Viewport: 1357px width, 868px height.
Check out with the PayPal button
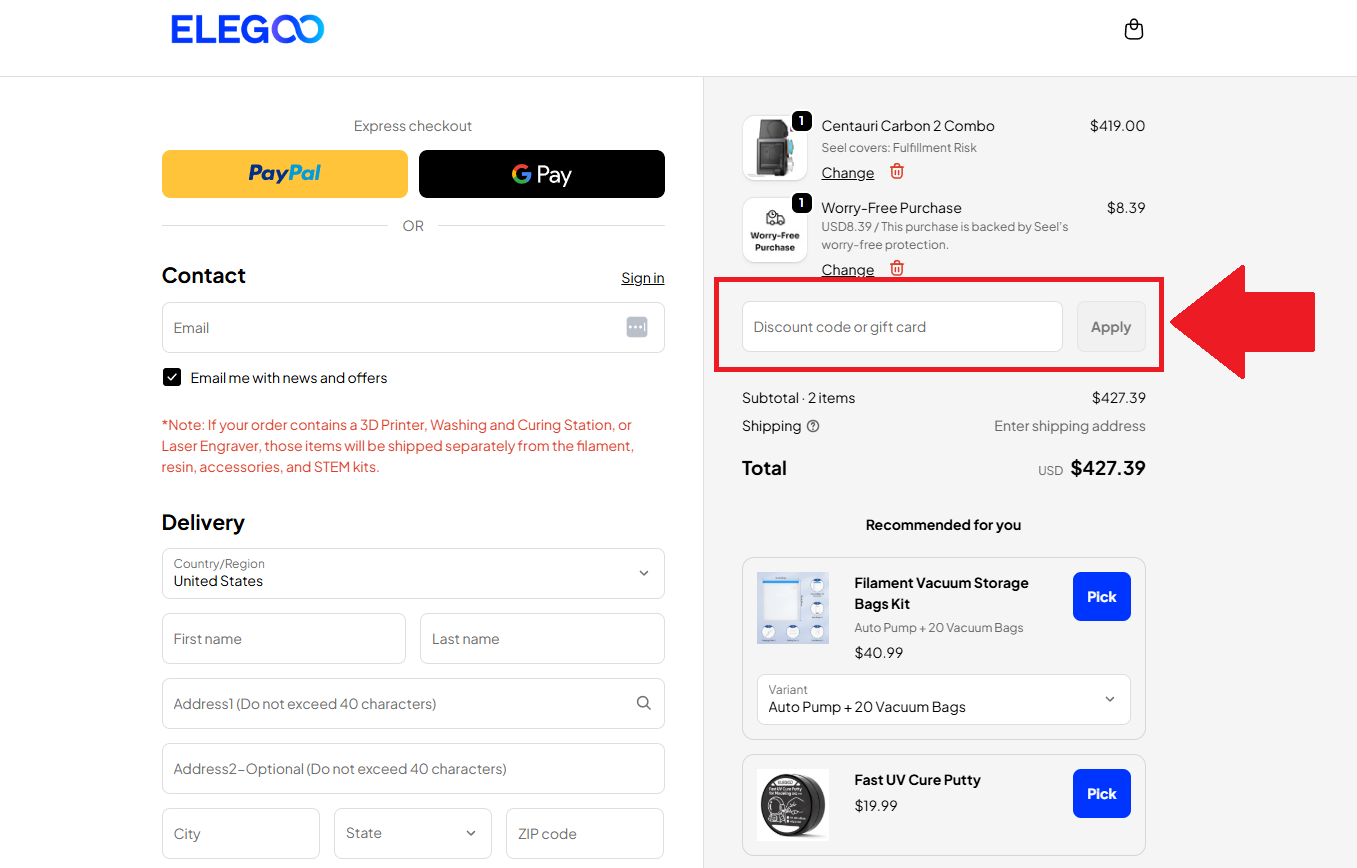pos(284,173)
